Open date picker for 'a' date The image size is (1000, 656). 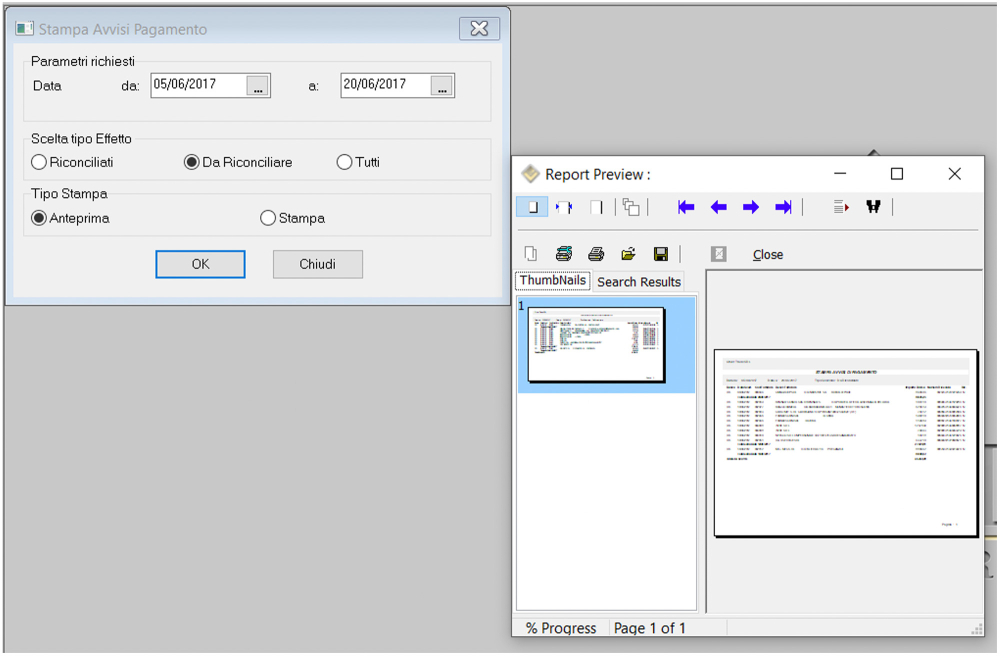[x=442, y=87]
